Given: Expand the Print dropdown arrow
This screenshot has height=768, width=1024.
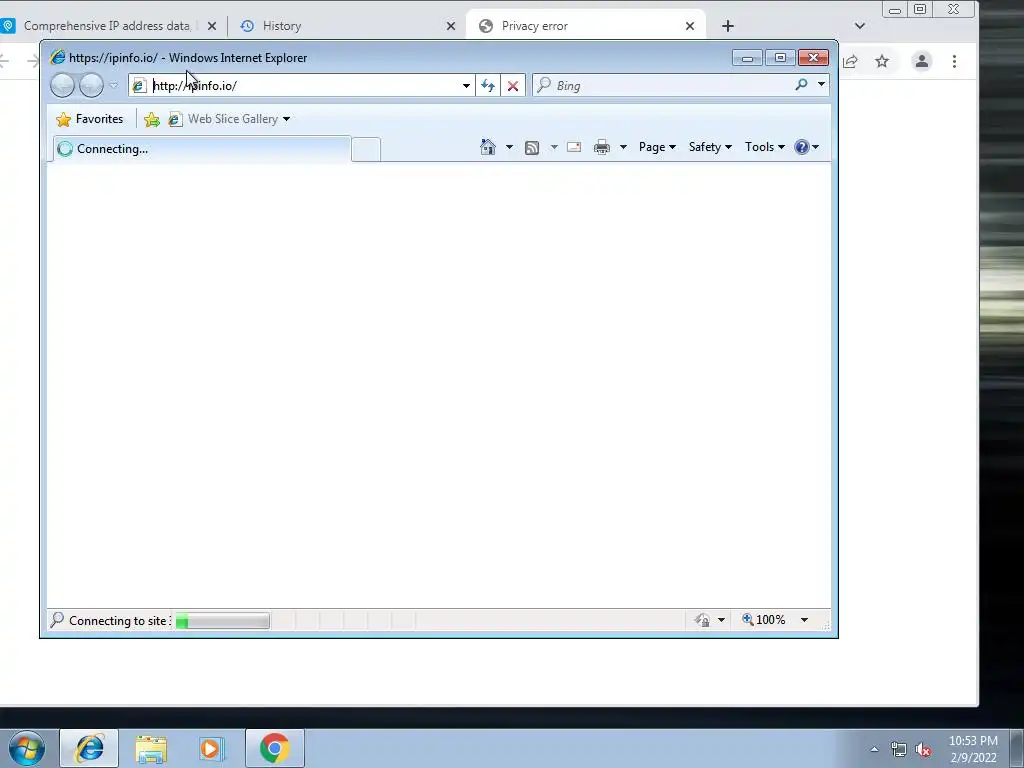Looking at the screenshot, I should click(623, 147).
